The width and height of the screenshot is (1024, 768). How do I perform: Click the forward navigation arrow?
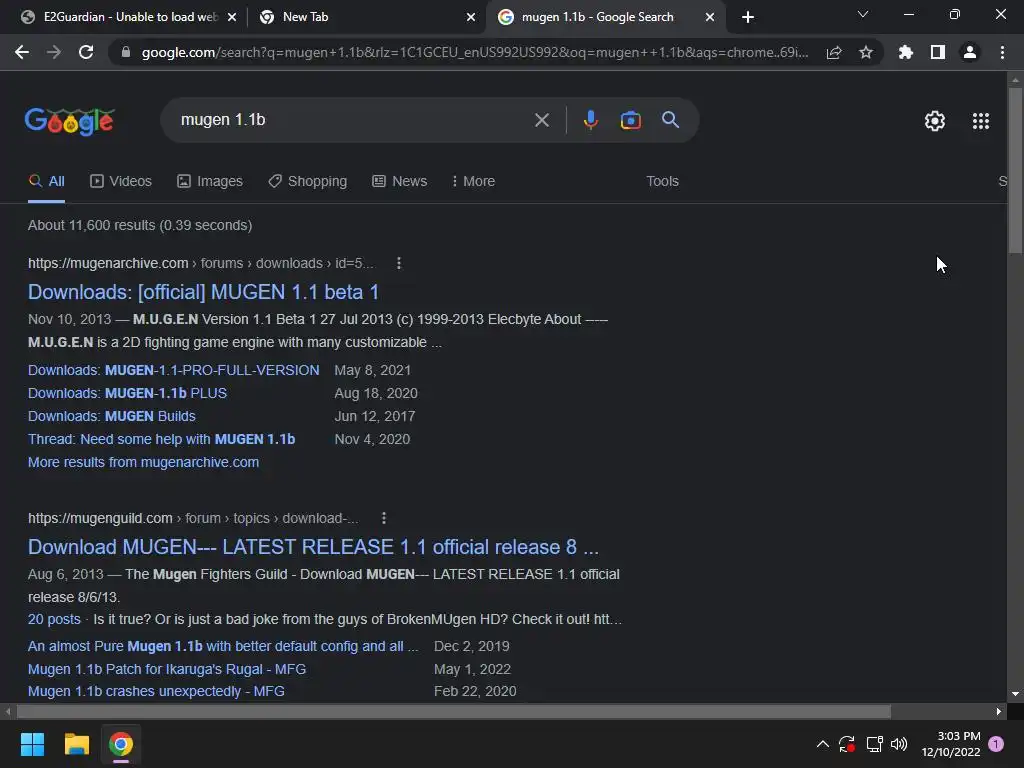pos(54,52)
